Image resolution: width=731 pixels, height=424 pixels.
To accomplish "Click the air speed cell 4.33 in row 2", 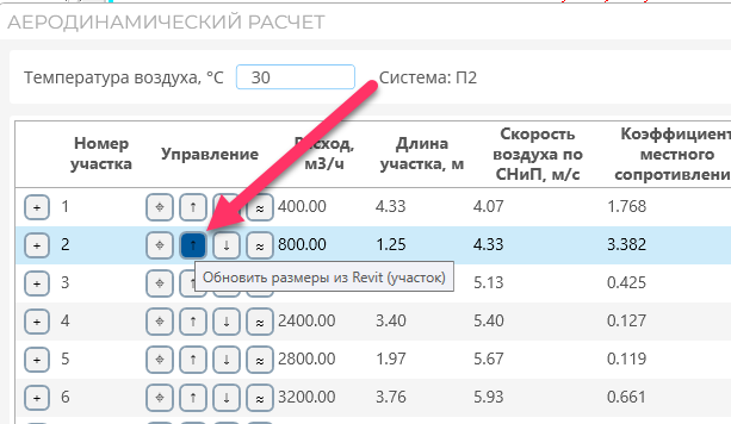I will point(489,244).
